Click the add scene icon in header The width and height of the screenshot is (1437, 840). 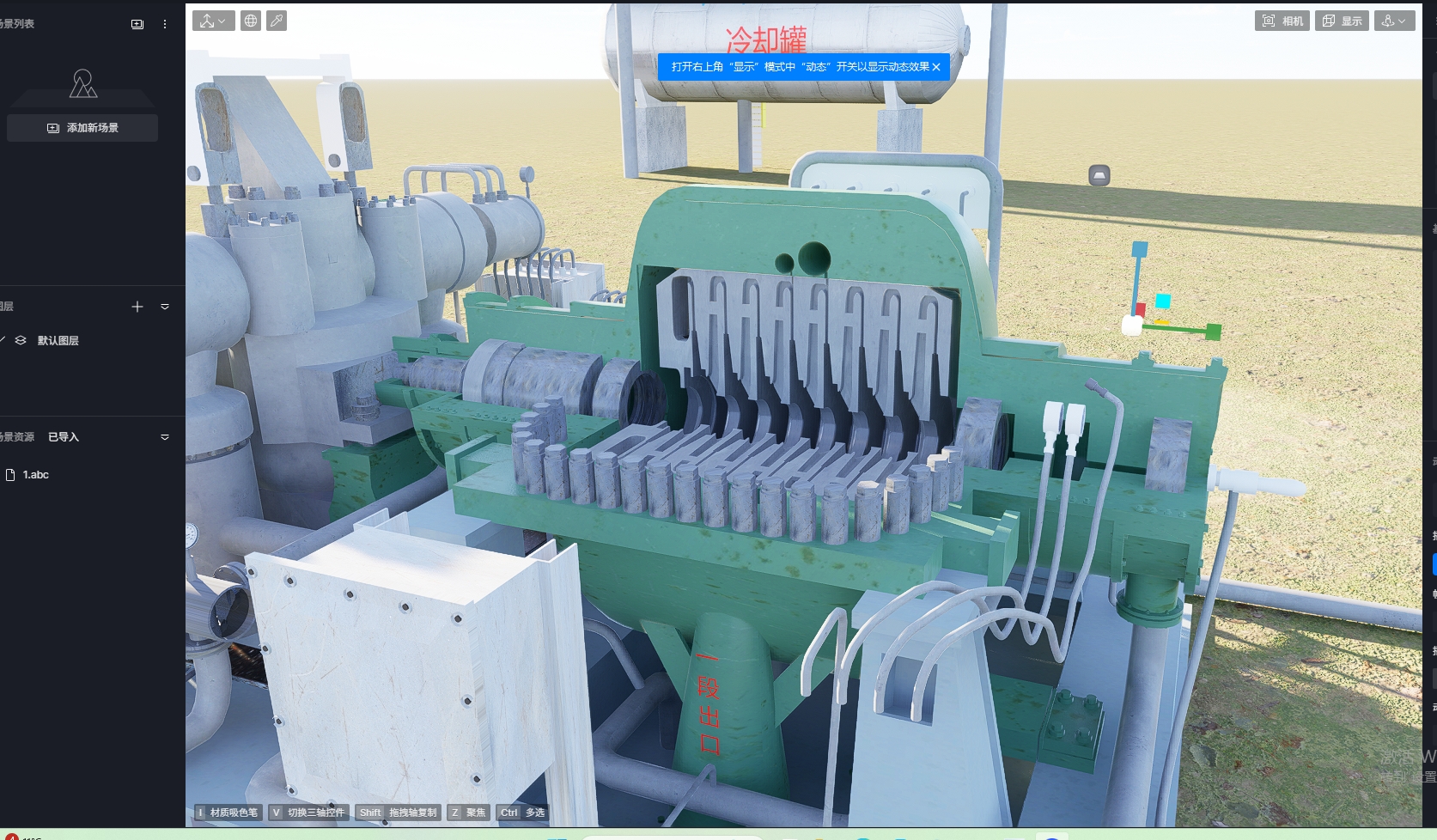point(137,24)
